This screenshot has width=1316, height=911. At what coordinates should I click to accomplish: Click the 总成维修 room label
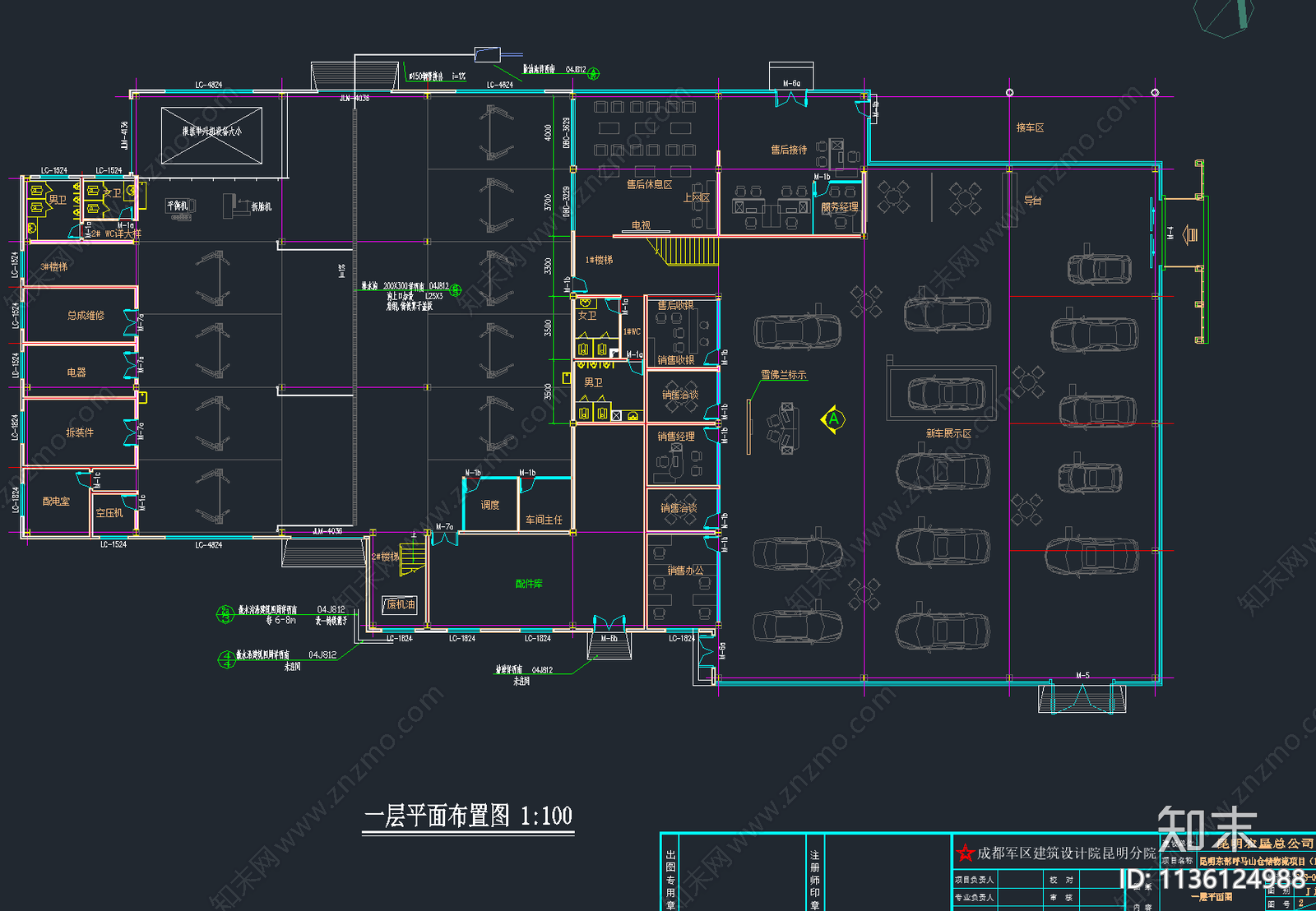pos(86,316)
